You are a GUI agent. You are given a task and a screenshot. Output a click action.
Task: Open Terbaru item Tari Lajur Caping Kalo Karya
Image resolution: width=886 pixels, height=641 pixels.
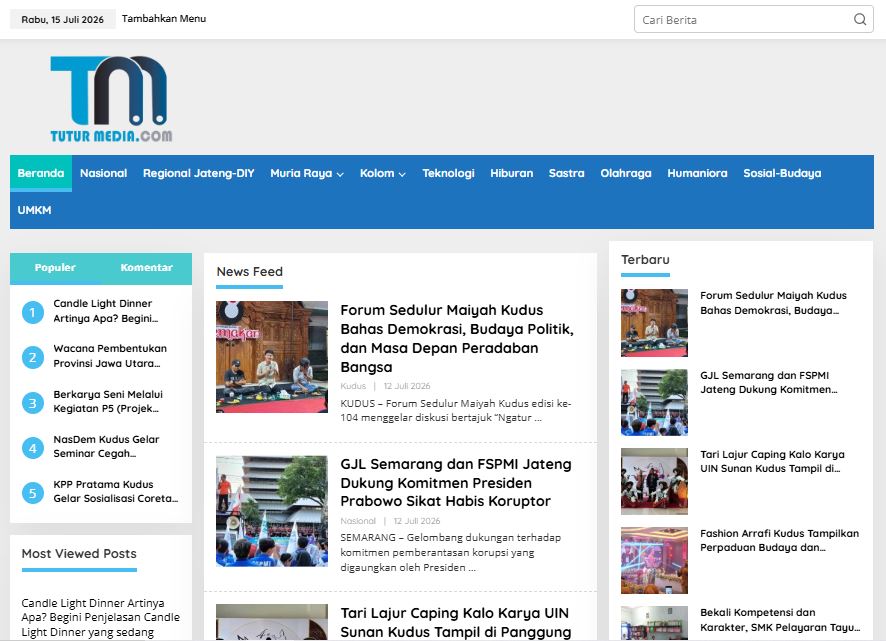772,462
